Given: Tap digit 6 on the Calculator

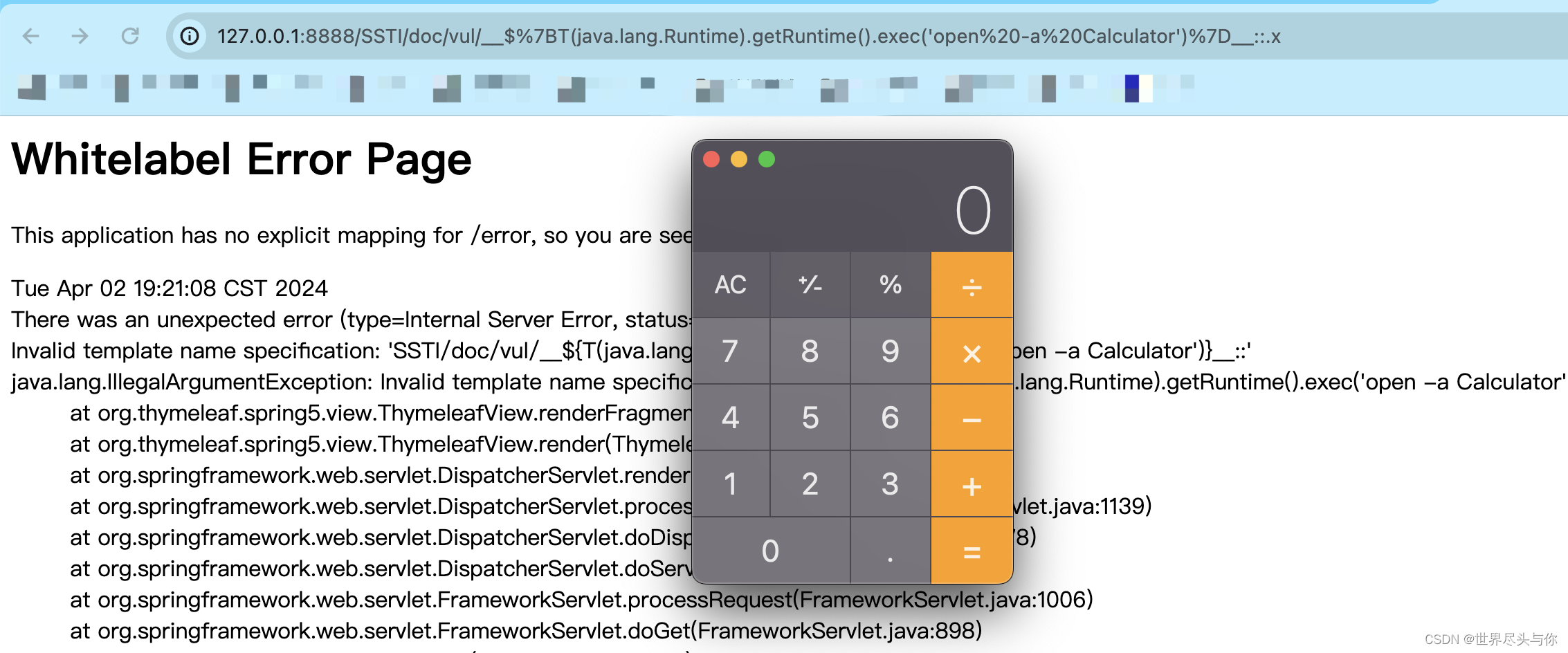Looking at the screenshot, I should click(x=891, y=418).
